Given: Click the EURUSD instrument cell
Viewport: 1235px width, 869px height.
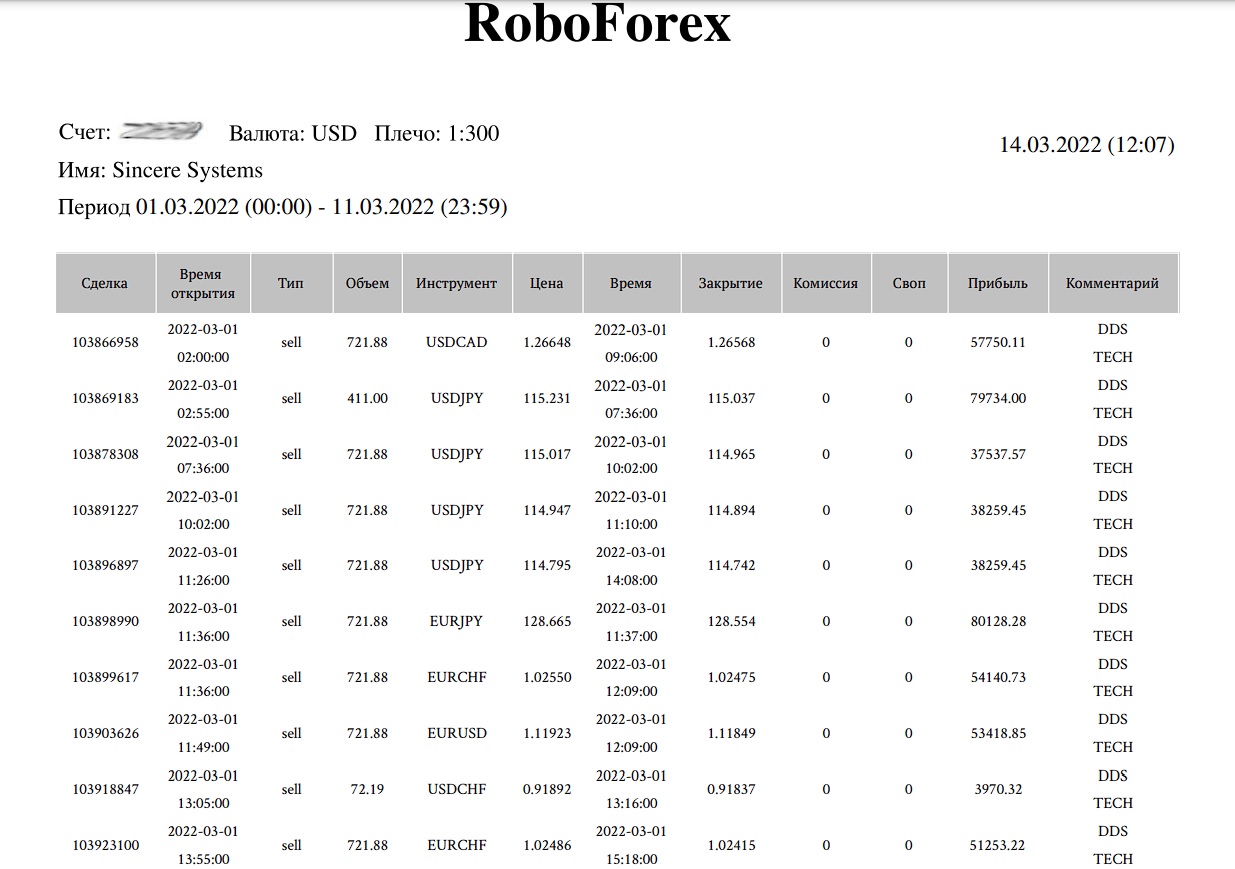Looking at the screenshot, I should click(x=456, y=734).
